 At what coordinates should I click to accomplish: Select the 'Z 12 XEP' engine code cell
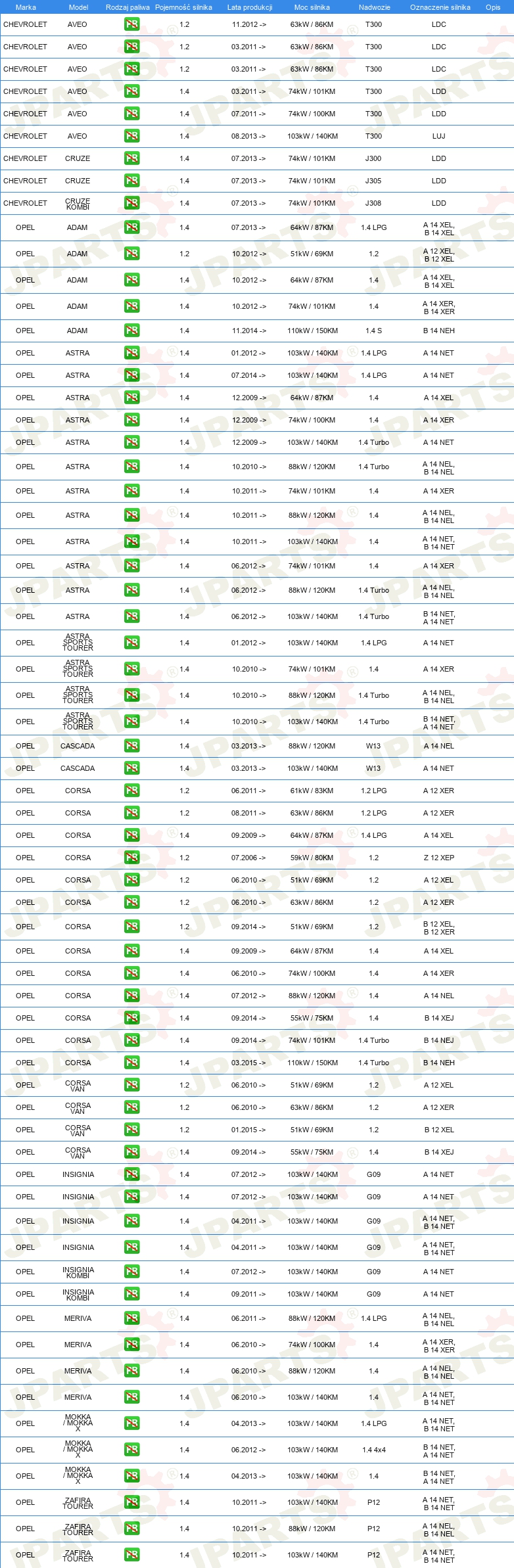coord(439,858)
